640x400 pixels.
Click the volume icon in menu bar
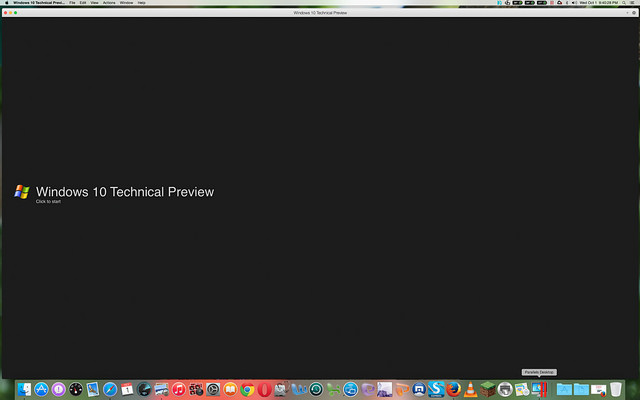tap(574, 2)
